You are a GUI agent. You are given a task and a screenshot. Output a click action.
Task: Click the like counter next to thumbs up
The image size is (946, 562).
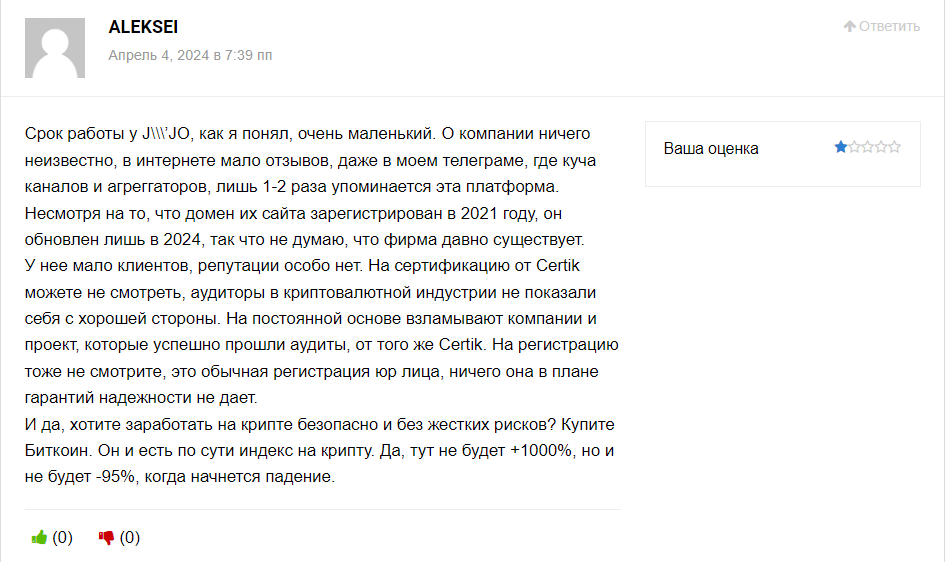point(62,537)
